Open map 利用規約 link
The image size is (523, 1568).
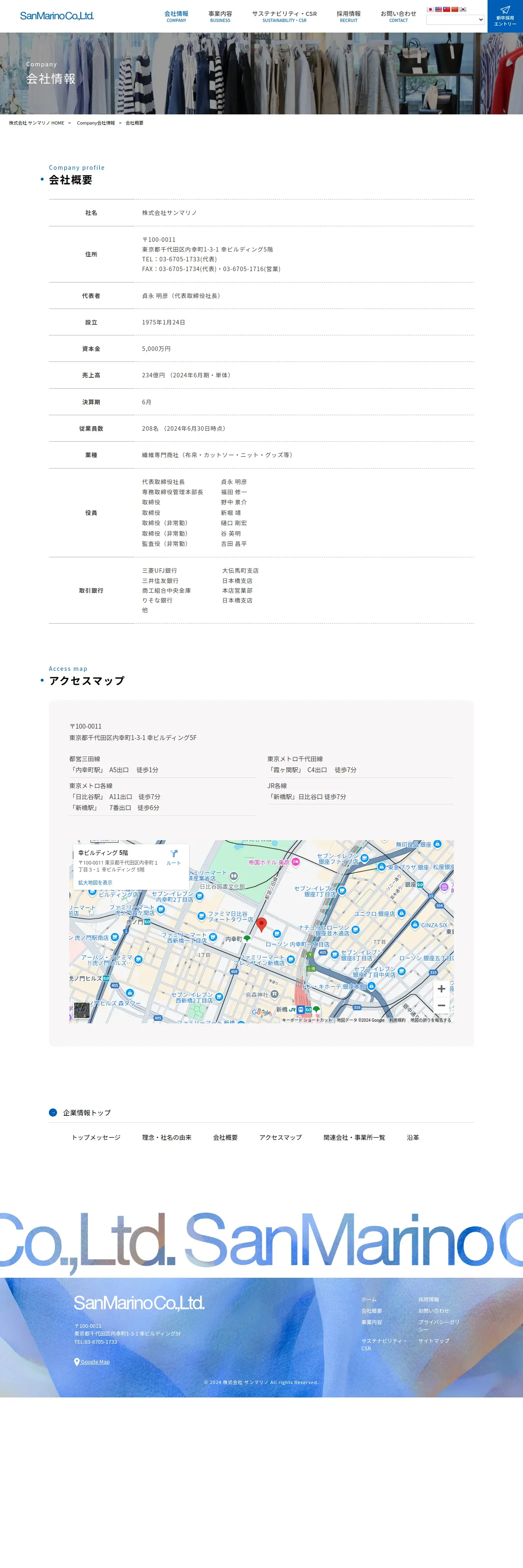click(x=397, y=1020)
